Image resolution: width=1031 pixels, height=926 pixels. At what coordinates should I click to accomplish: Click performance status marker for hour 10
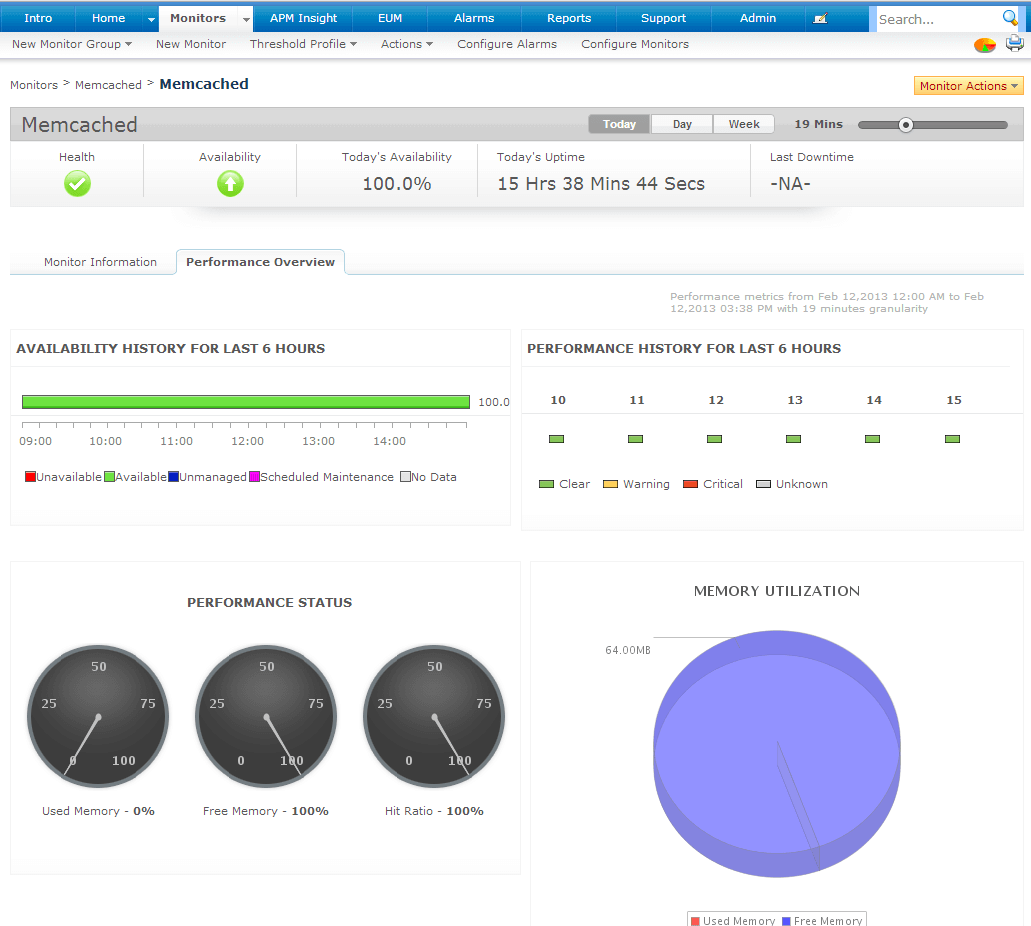(x=556, y=439)
